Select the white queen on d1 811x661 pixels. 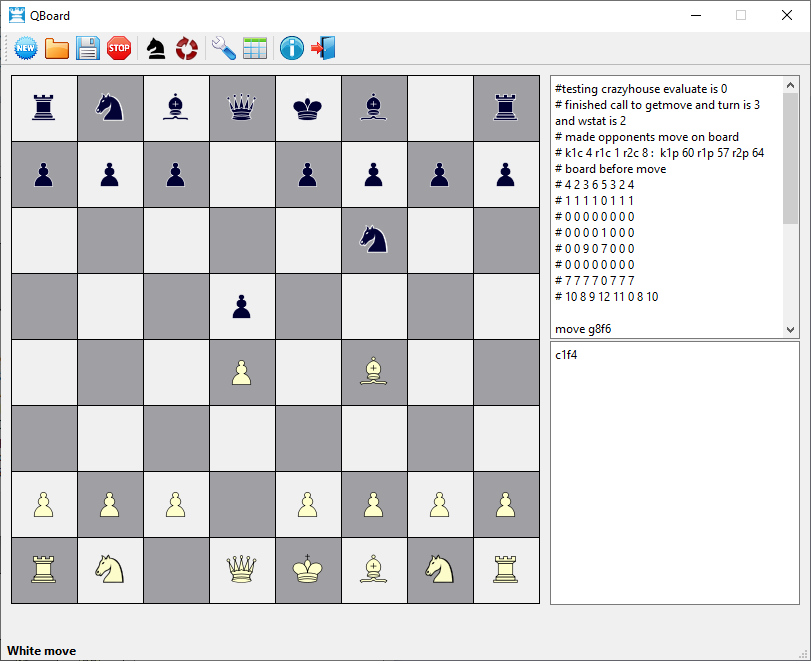pyautogui.click(x=242, y=569)
